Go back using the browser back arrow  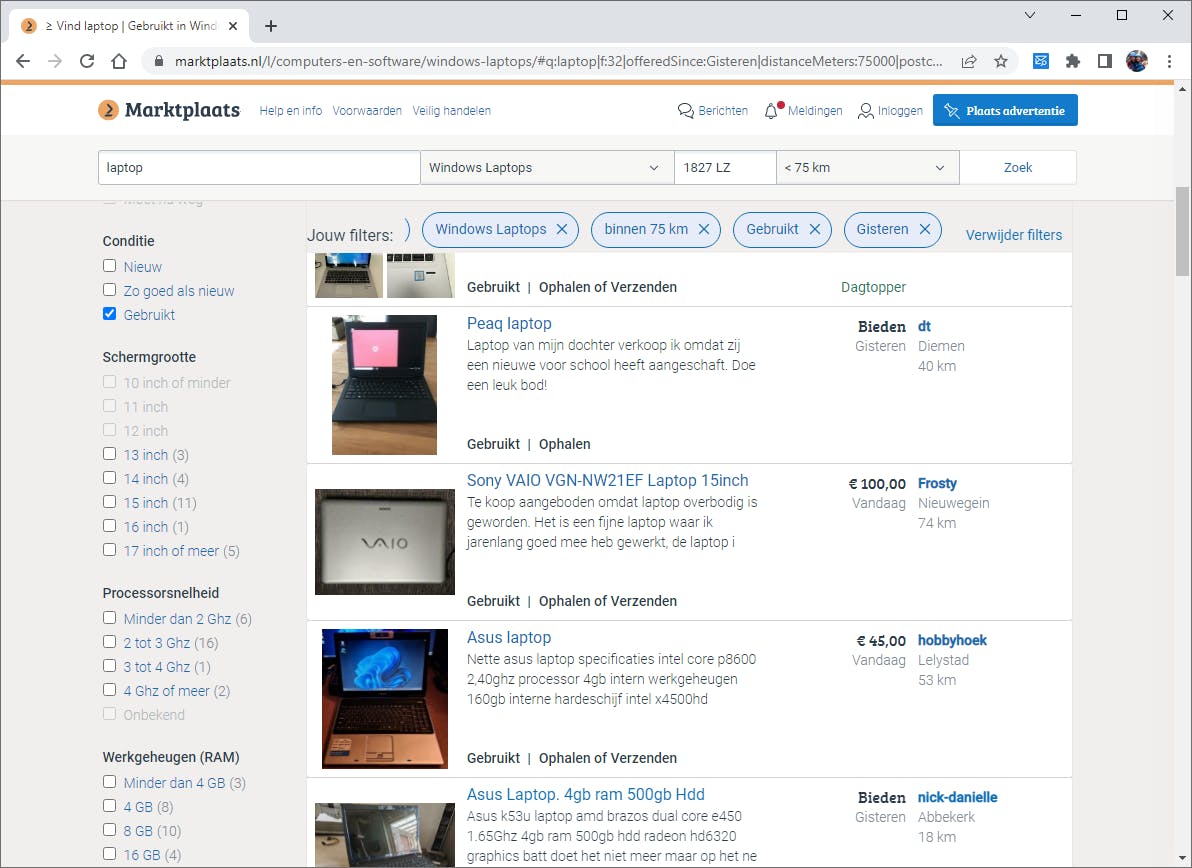click(x=23, y=61)
